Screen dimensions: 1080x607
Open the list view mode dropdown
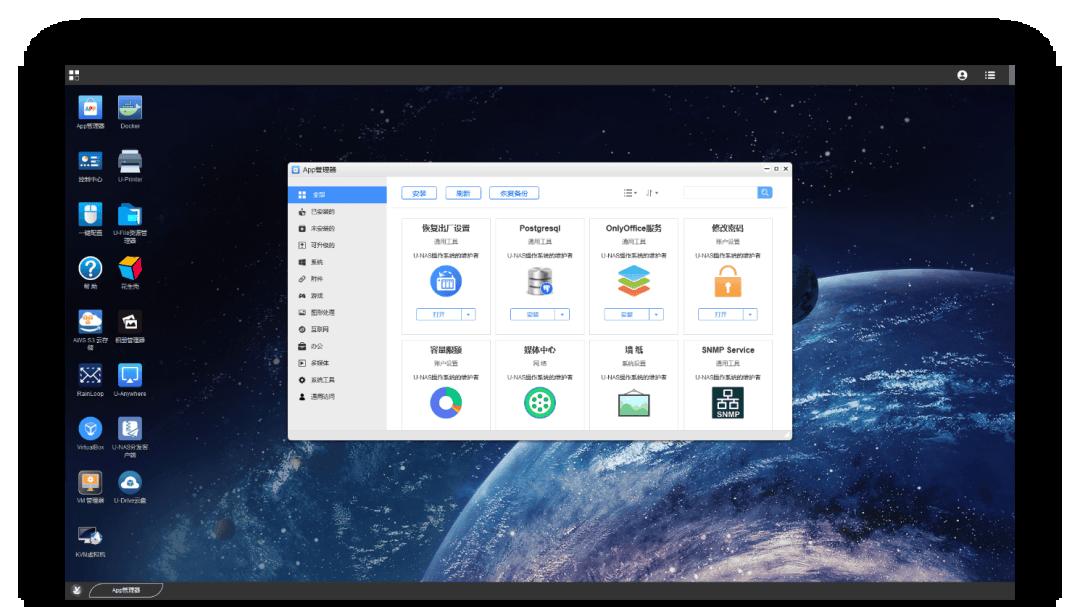pos(630,193)
